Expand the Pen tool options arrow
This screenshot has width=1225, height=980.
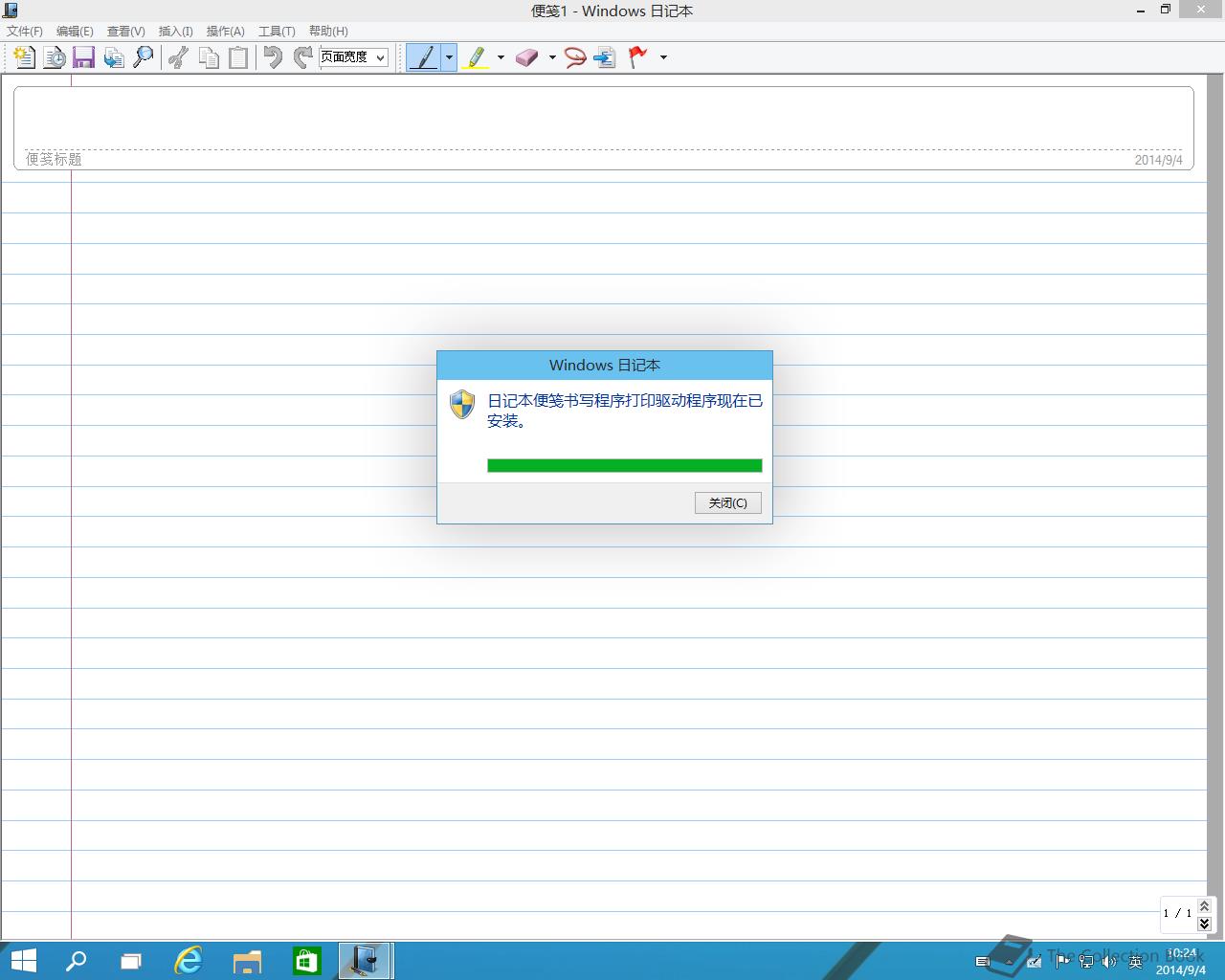click(449, 57)
